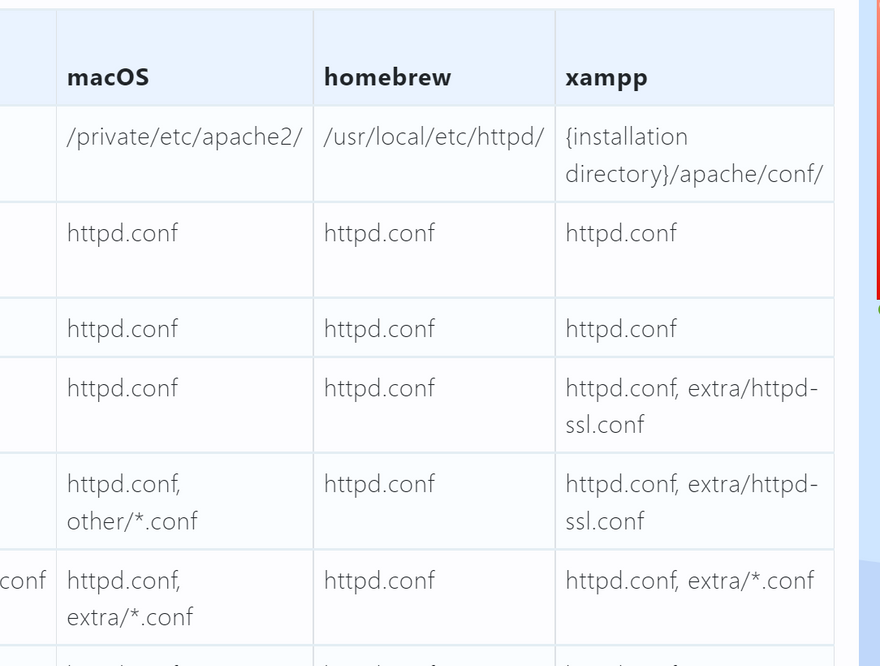Click xampp extra/httpd-ssl.conf cell in the other/*.conf row
This screenshot has height=666, width=880.
(691, 502)
